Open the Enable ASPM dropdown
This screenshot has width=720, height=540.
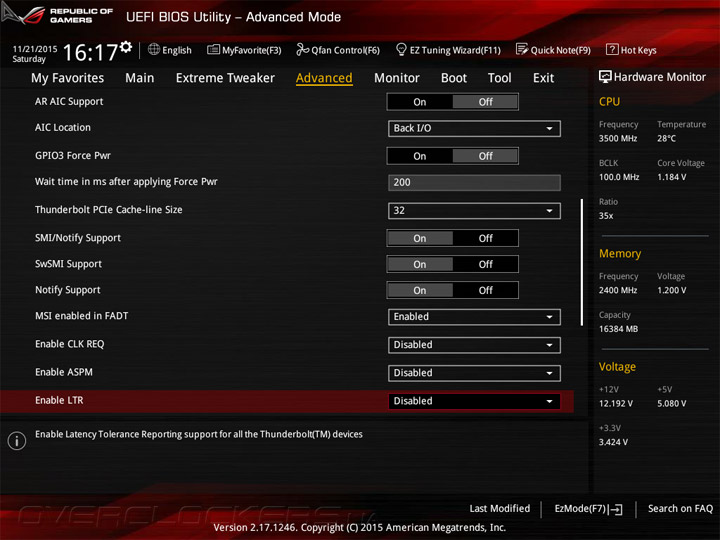(x=474, y=373)
